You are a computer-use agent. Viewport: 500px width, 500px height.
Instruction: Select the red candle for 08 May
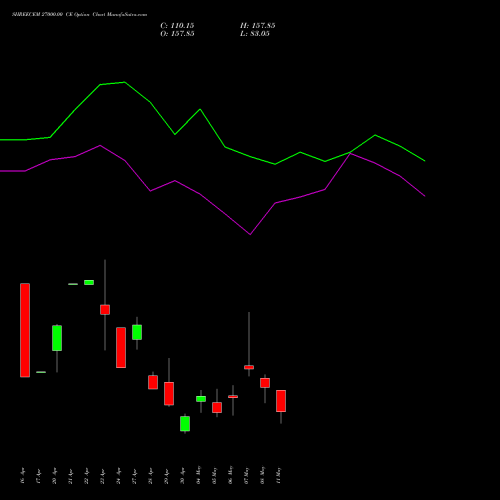click(265, 383)
